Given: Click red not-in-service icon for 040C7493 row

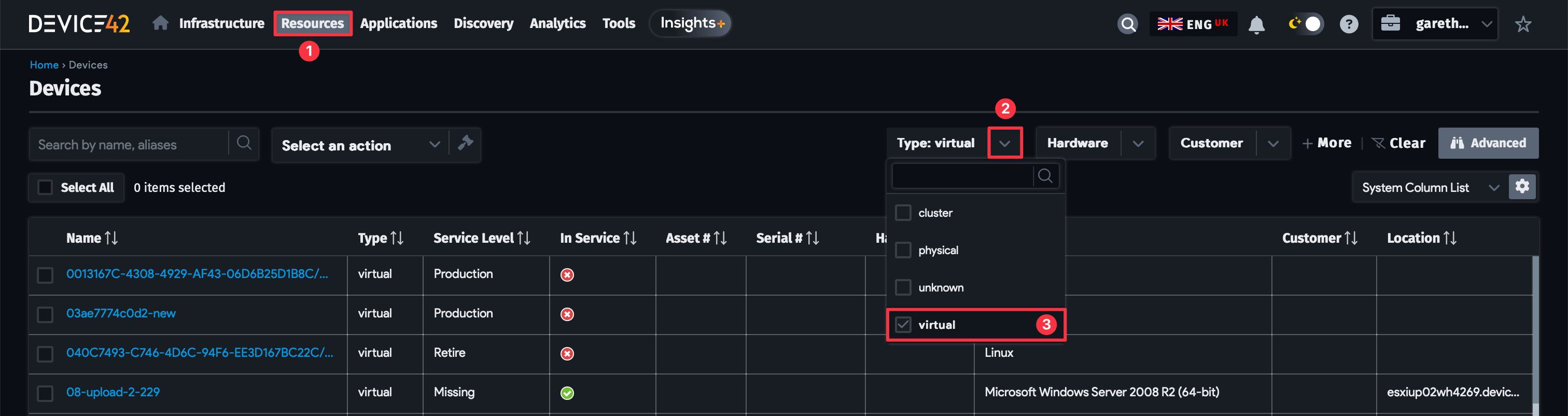Looking at the screenshot, I should click(567, 354).
